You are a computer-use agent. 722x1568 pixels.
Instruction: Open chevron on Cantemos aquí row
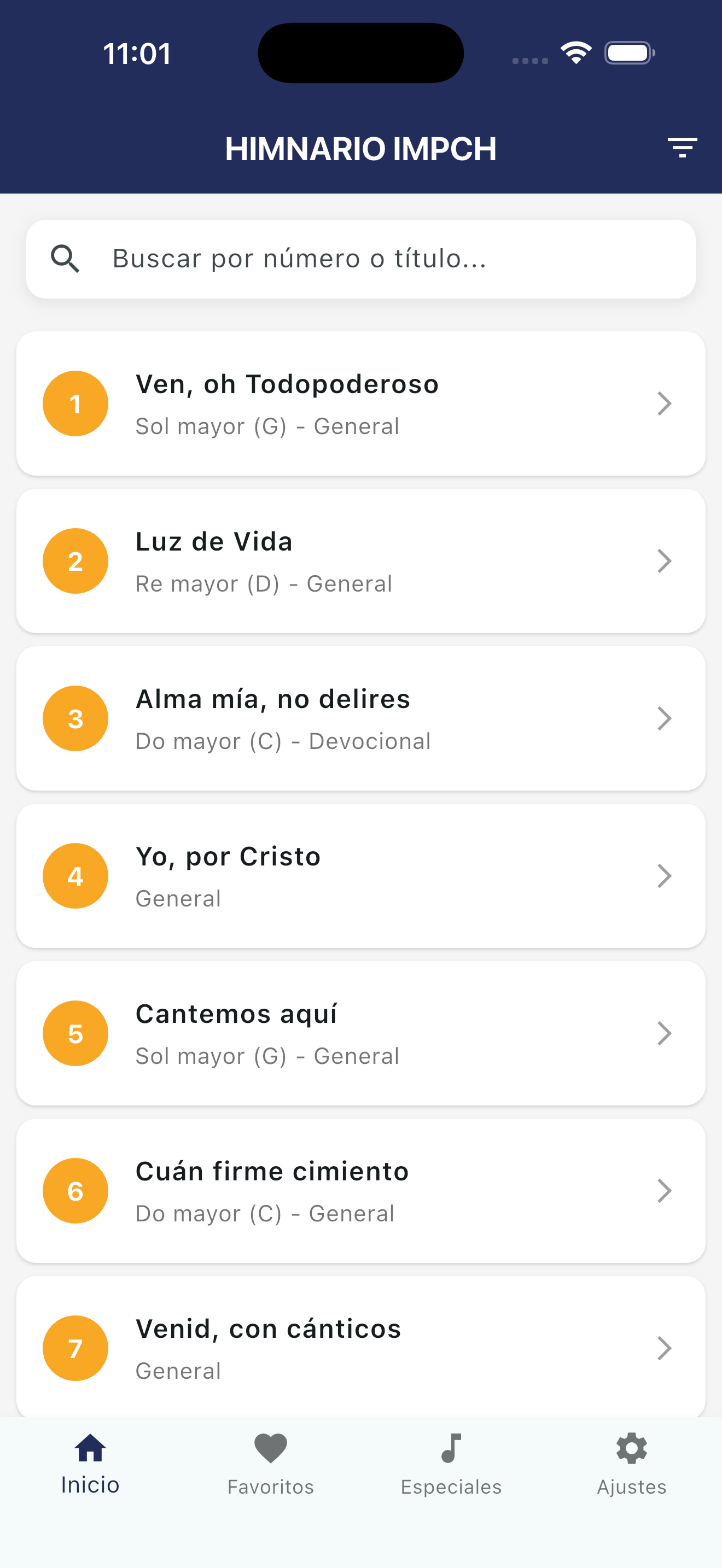(x=664, y=1033)
